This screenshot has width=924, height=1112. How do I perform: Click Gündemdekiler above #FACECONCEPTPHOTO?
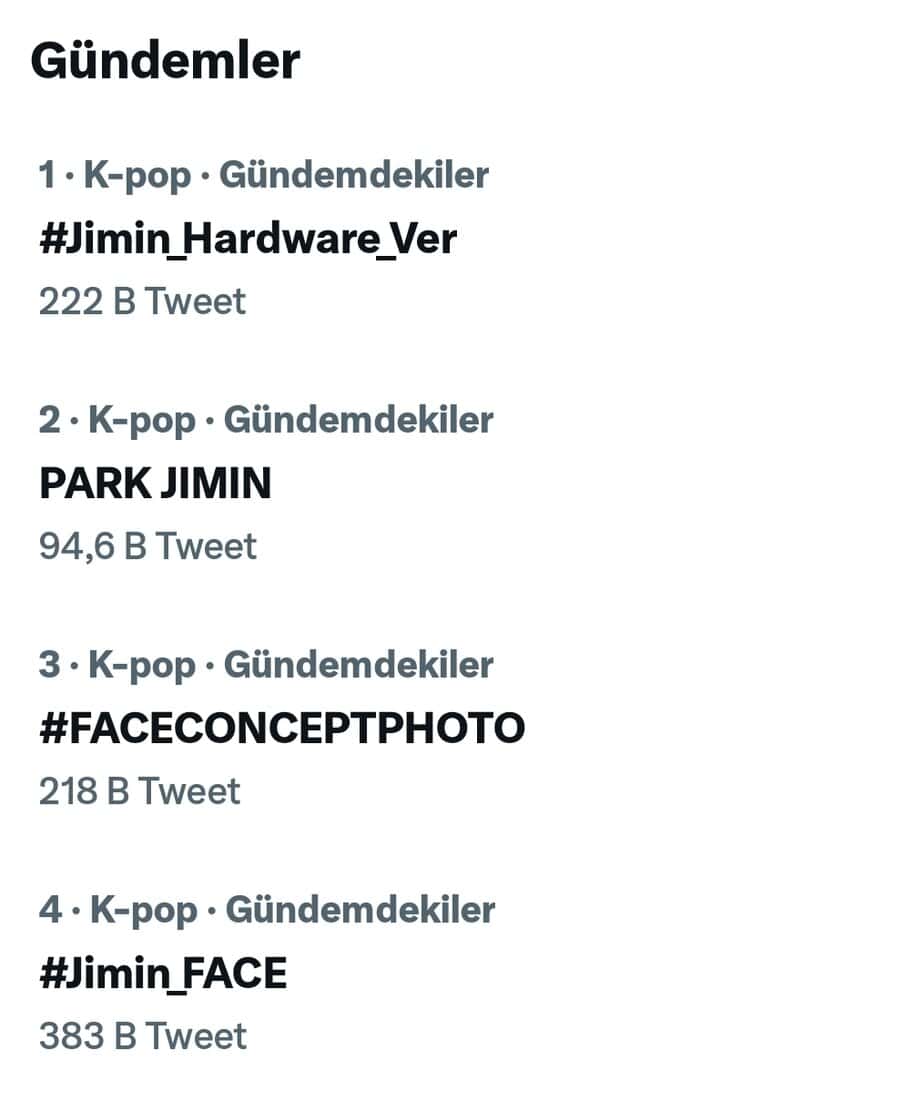click(358, 665)
